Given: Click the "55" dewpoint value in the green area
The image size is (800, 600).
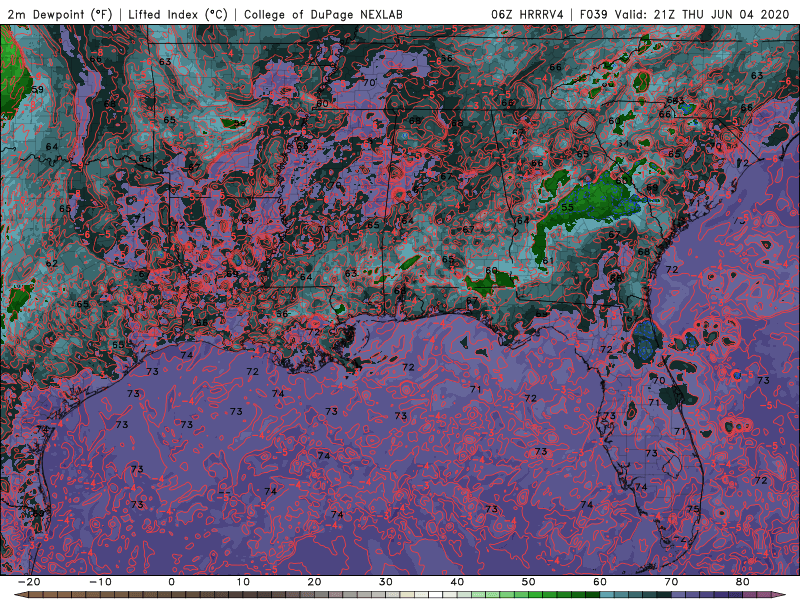Looking at the screenshot, I should click(567, 207).
